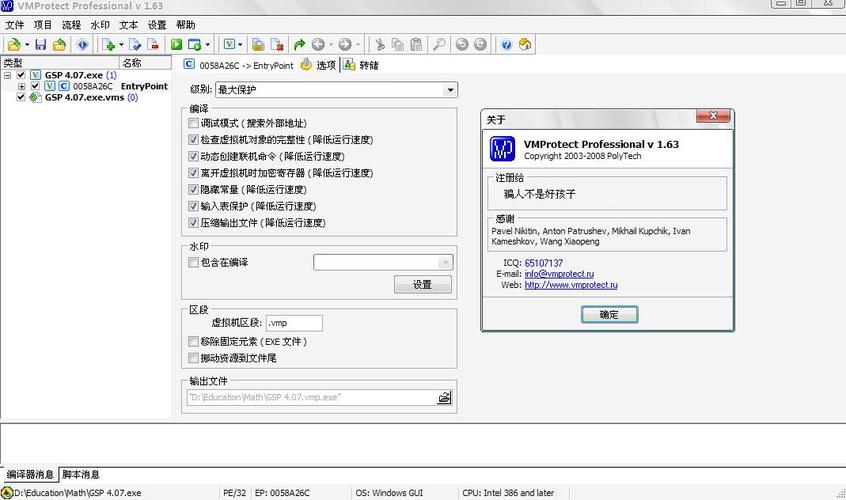Viewport: 846px width, 500px height.
Task: Switch to the 转储 tab
Action: 361,65
